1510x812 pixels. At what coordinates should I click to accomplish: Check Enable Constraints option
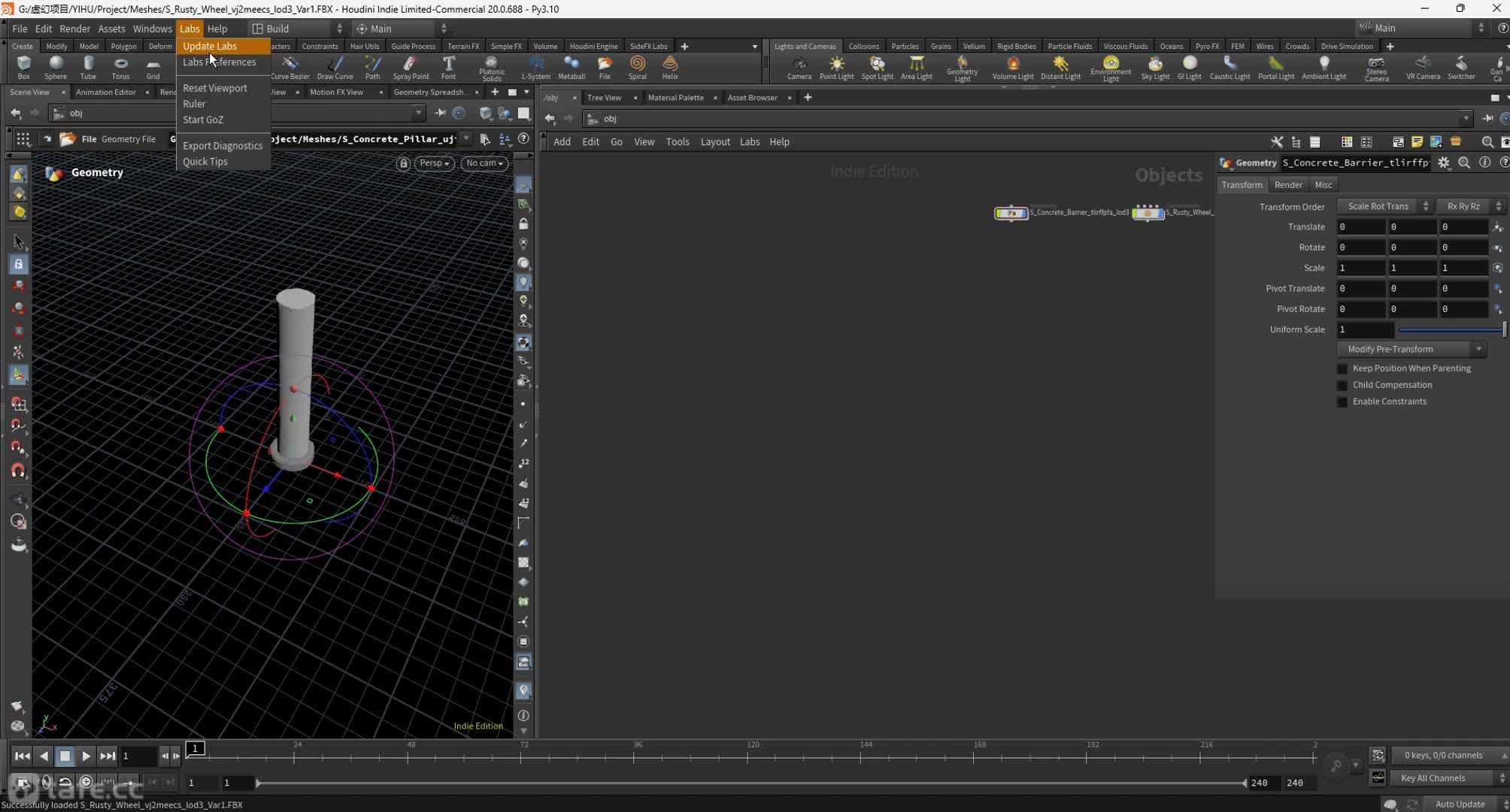[1342, 401]
